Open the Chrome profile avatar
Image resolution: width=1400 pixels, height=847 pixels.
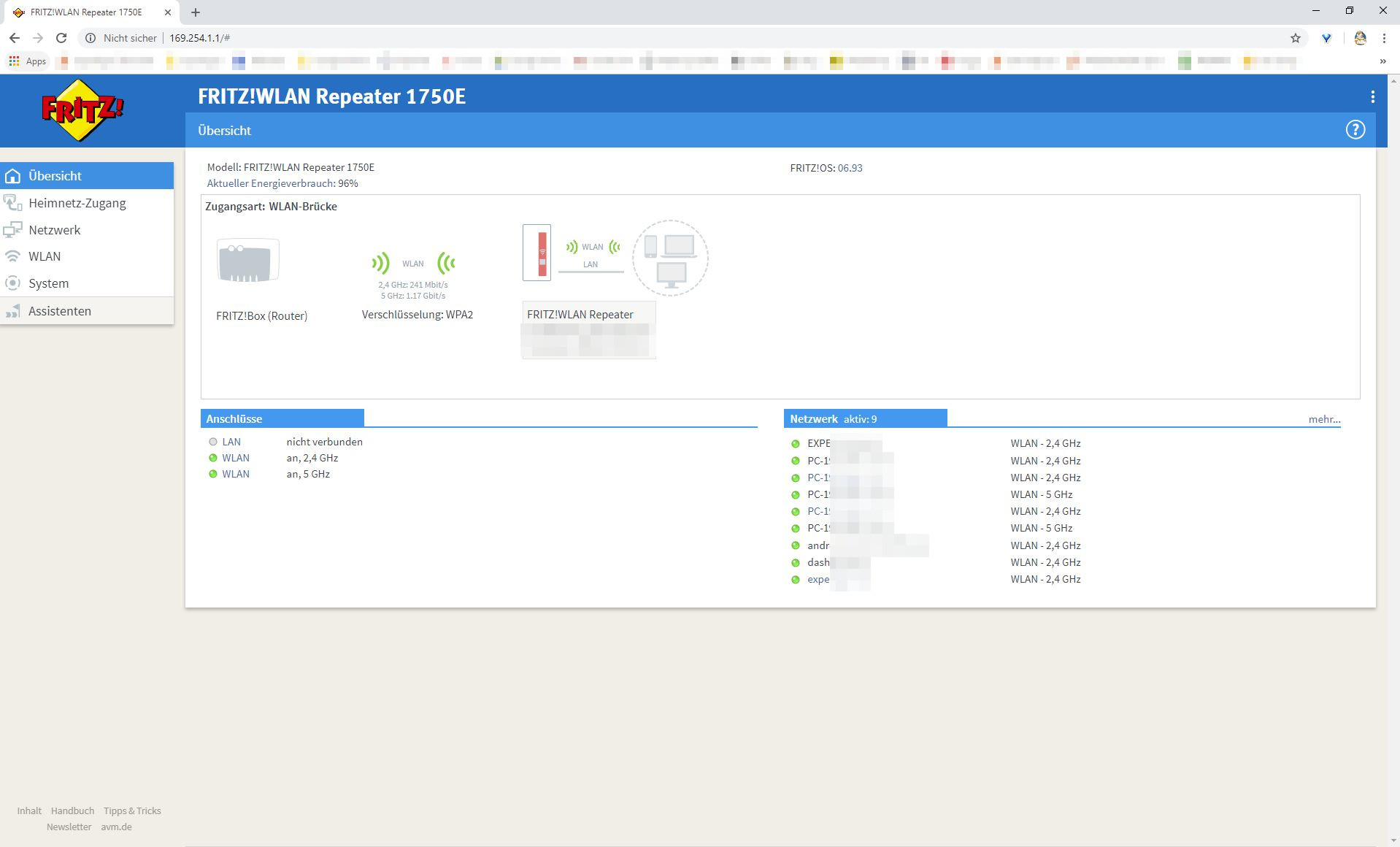pos(1360,38)
